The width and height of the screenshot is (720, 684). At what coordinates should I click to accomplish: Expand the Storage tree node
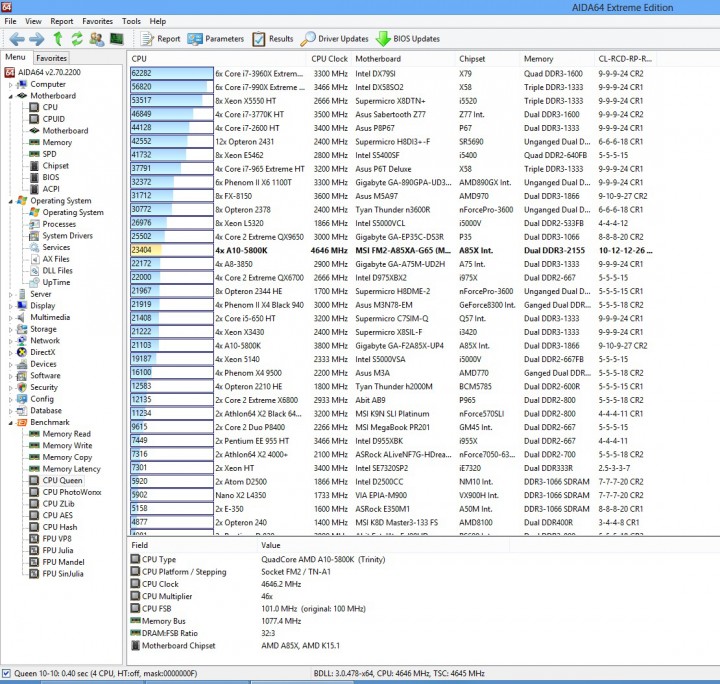[11, 330]
